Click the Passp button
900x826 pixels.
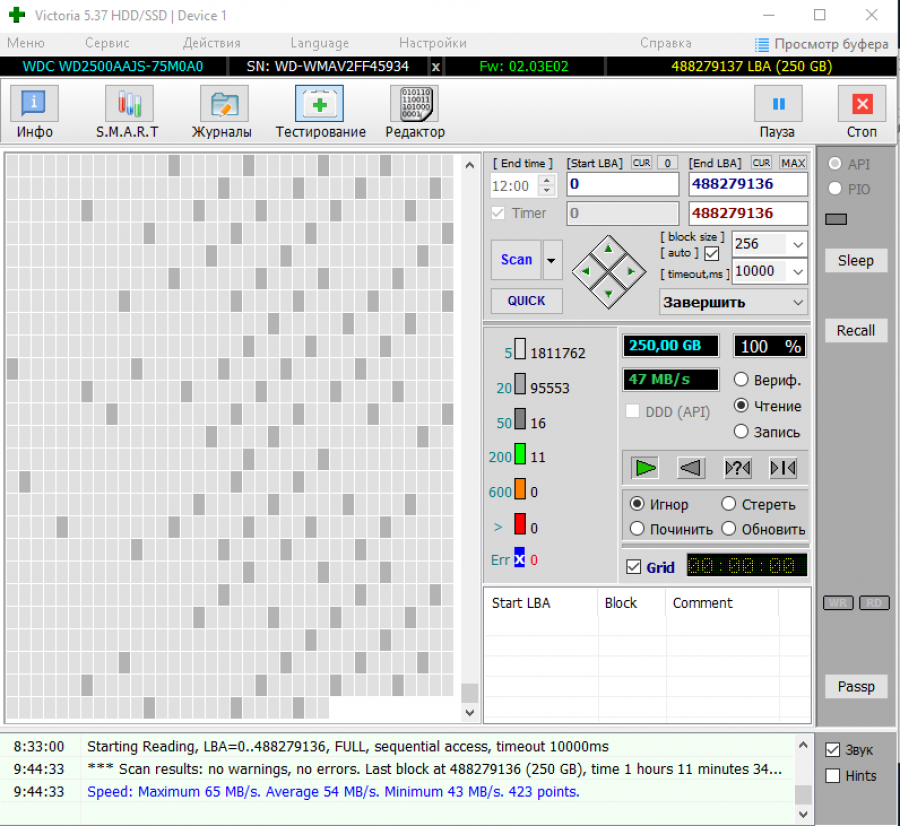[855, 686]
